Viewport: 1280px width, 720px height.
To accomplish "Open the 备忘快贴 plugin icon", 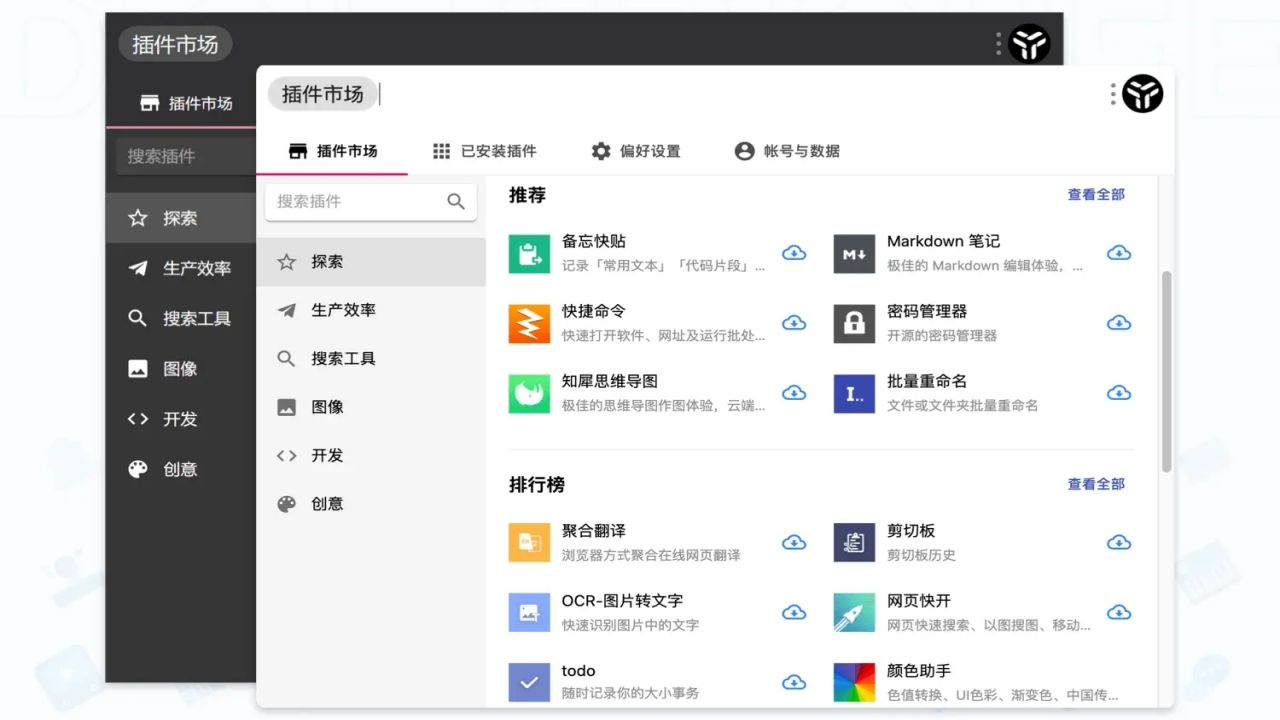I will 529,253.
